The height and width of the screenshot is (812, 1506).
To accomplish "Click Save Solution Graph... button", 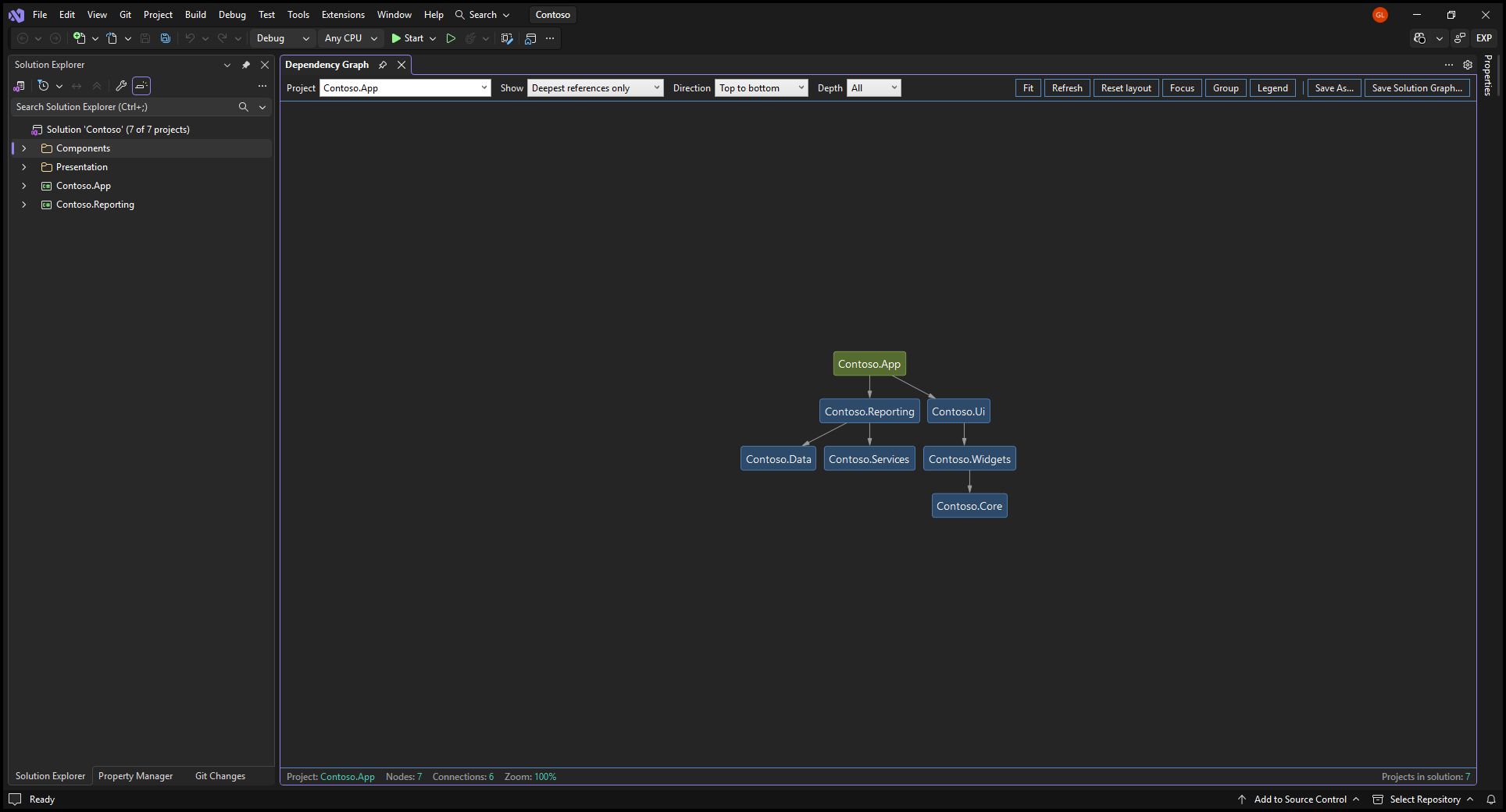I will coord(1417,88).
